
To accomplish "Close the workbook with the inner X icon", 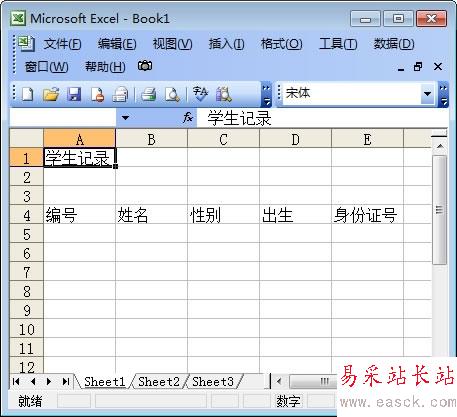I will coord(438,67).
